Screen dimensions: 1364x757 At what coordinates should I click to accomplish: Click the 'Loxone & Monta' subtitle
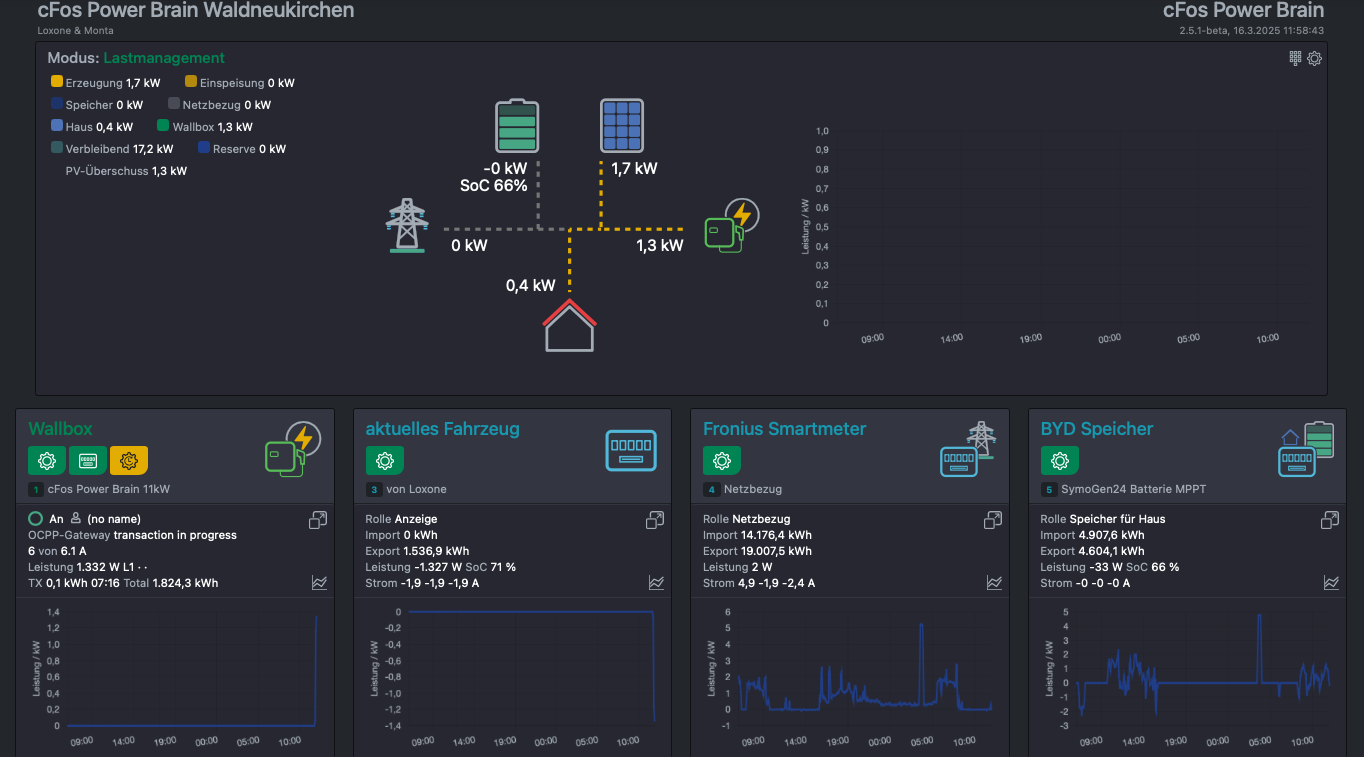pyautogui.click(x=76, y=31)
